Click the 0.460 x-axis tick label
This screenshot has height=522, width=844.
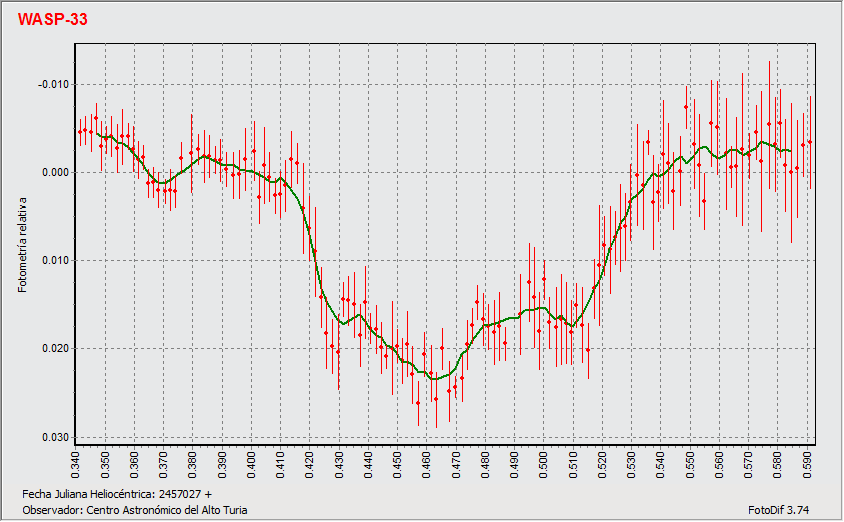tap(427, 464)
